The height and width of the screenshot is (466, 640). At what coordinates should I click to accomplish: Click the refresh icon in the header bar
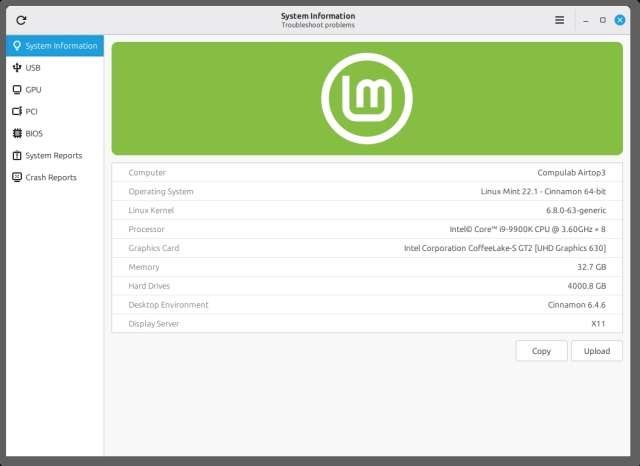pos(21,20)
